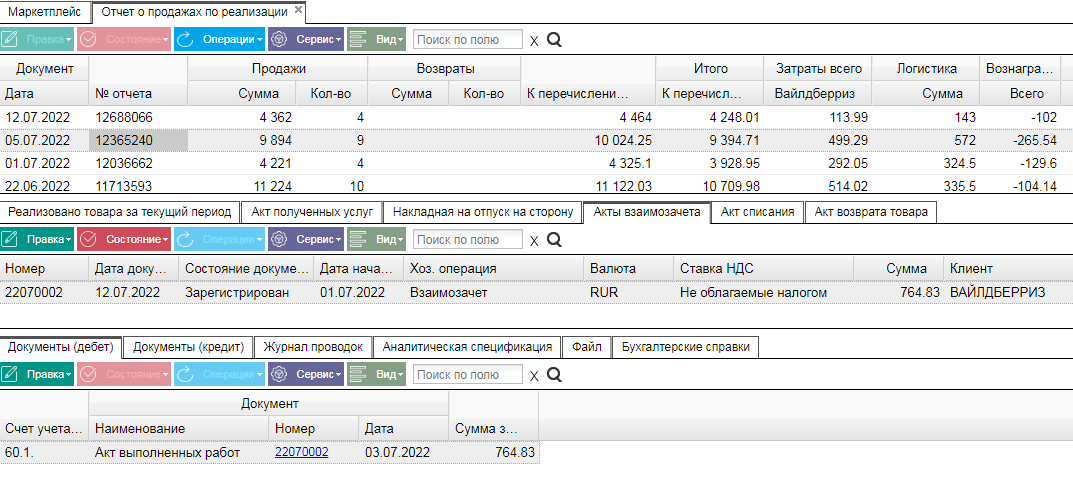Close the Отчет о продажах по реализации tab

(x=298, y=10)
